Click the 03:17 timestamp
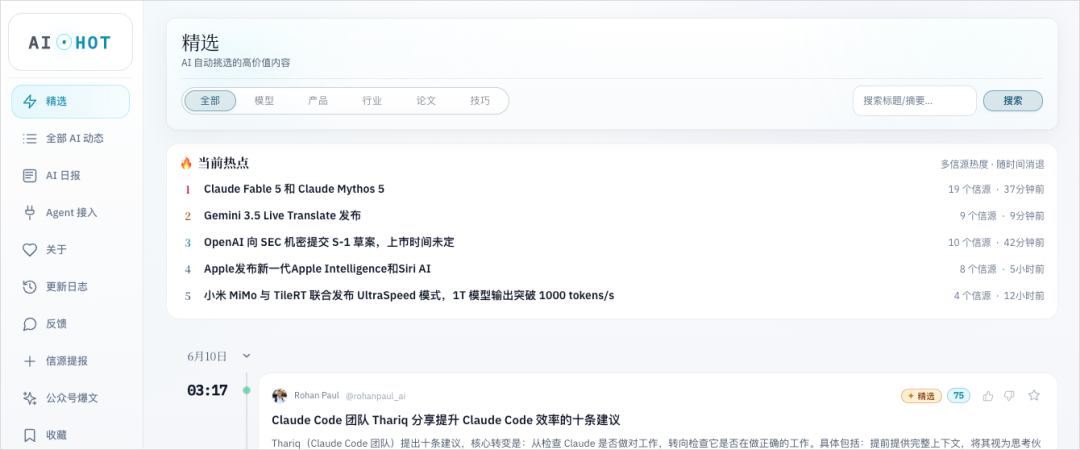 point(207,391)
